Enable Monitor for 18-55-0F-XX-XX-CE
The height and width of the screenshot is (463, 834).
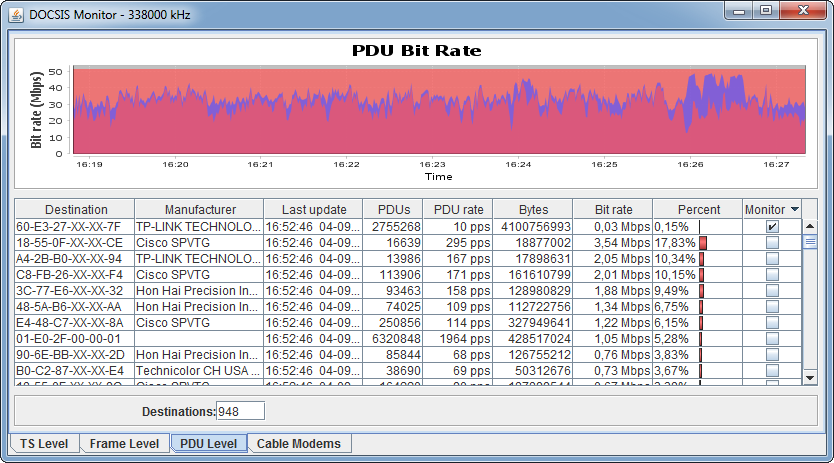click(x=772, y=243)
